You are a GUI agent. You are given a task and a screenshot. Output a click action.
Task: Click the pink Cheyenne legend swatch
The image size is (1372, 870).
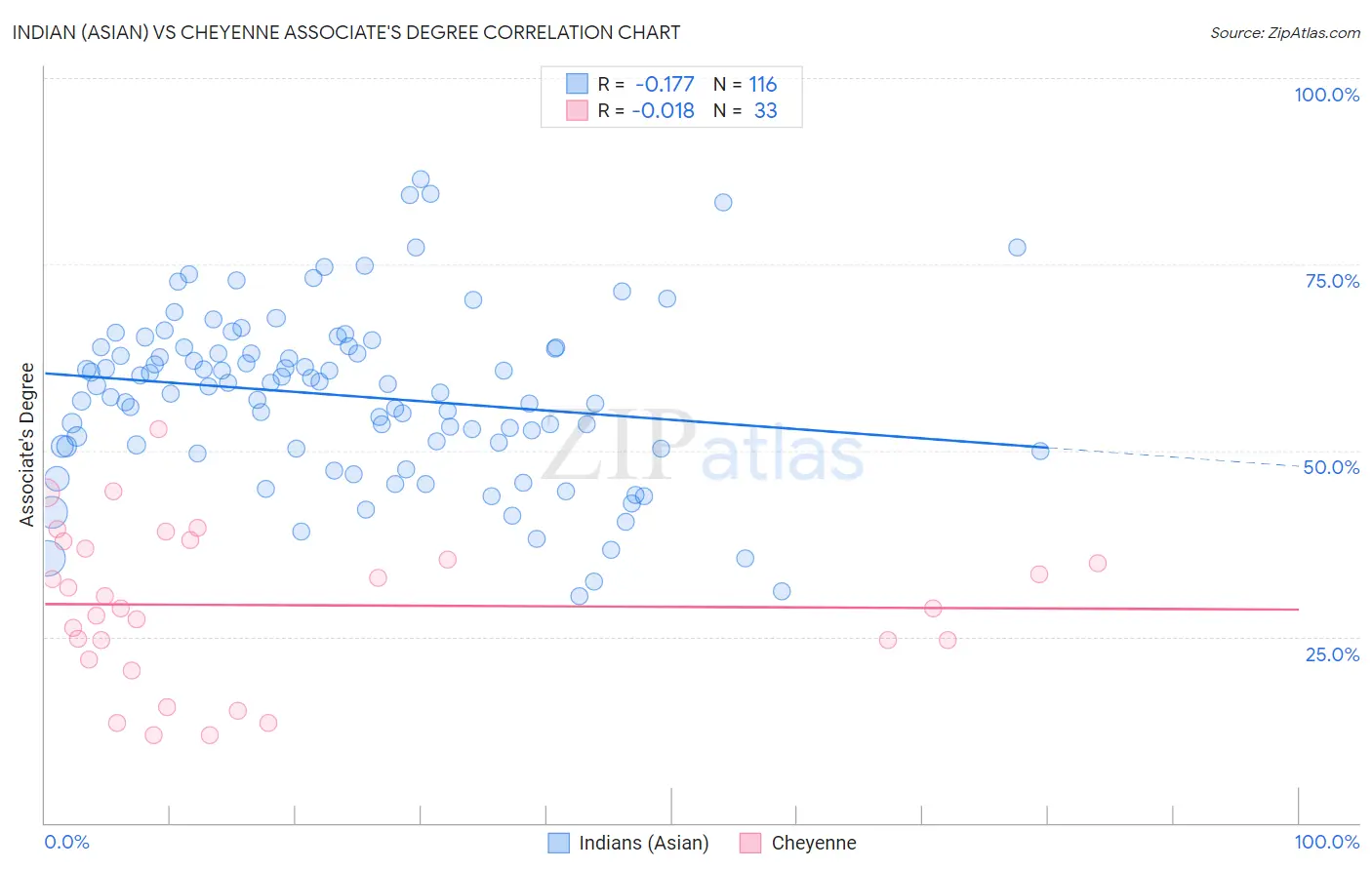pos(750,843)
